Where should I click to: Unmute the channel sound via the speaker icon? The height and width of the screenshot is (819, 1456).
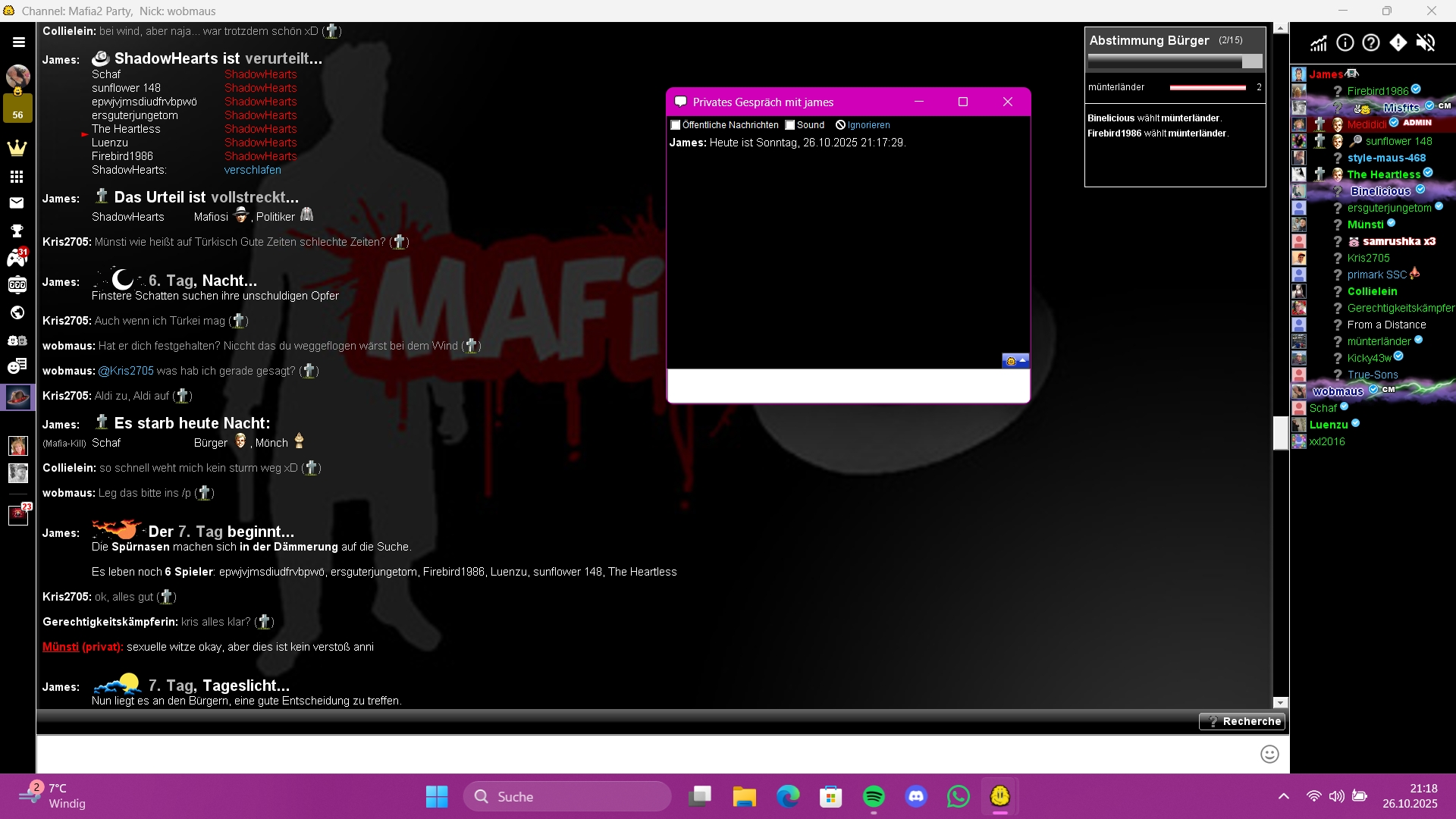1425,43
